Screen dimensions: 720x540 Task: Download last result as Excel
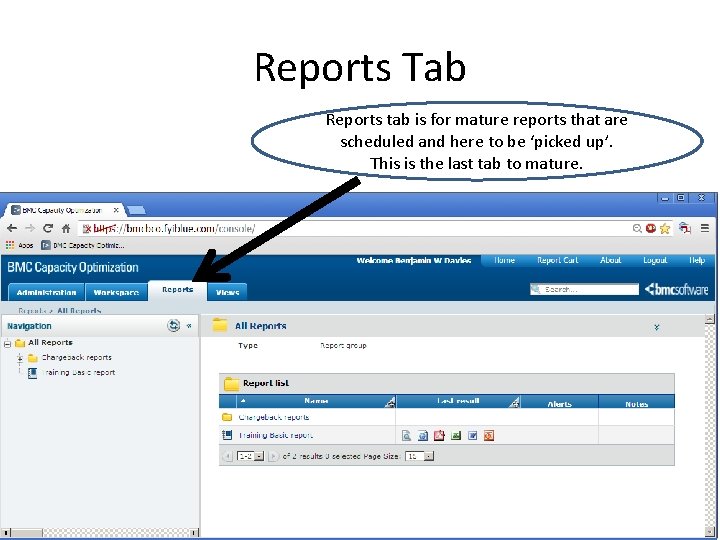coord(456,435)
